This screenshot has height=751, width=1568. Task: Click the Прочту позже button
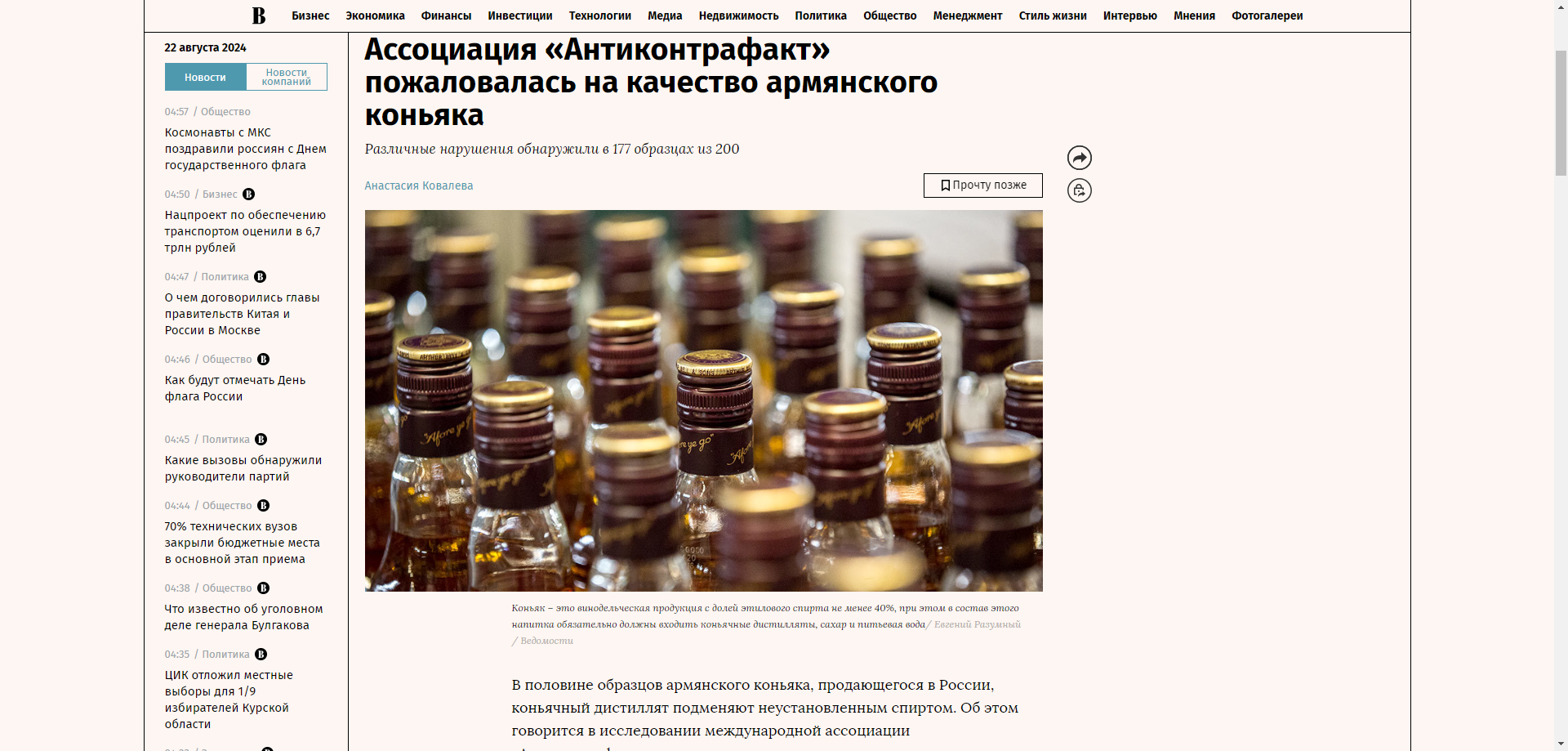tap(983, 186)
